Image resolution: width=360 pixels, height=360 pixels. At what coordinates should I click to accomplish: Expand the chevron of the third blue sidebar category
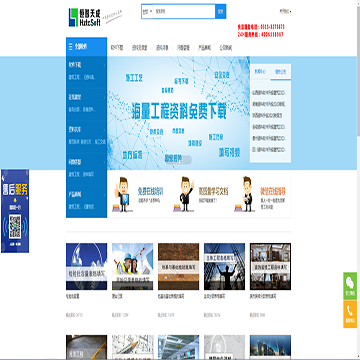coord(104,130)
